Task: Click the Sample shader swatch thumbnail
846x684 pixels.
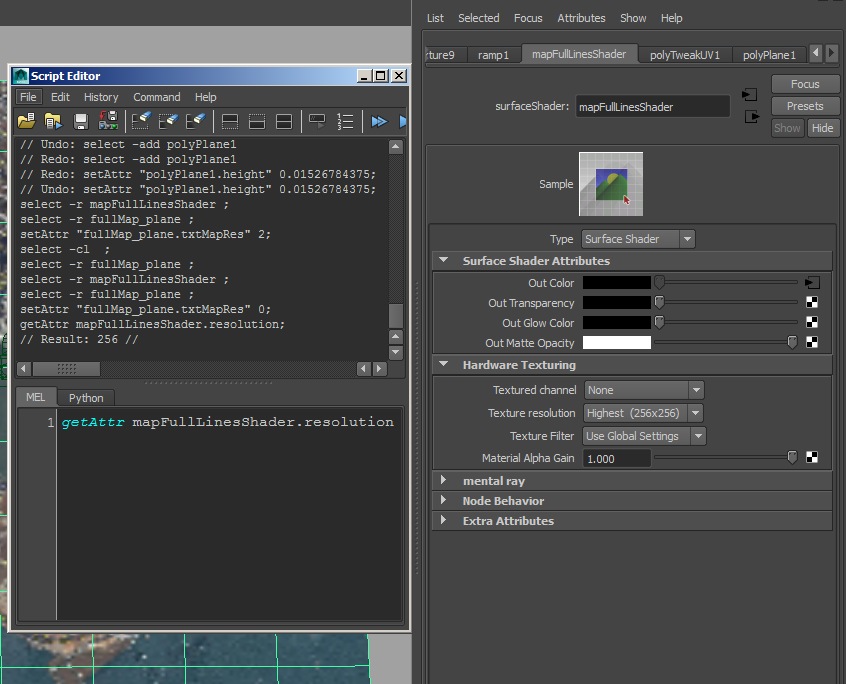Action: [x=610, y=183]
